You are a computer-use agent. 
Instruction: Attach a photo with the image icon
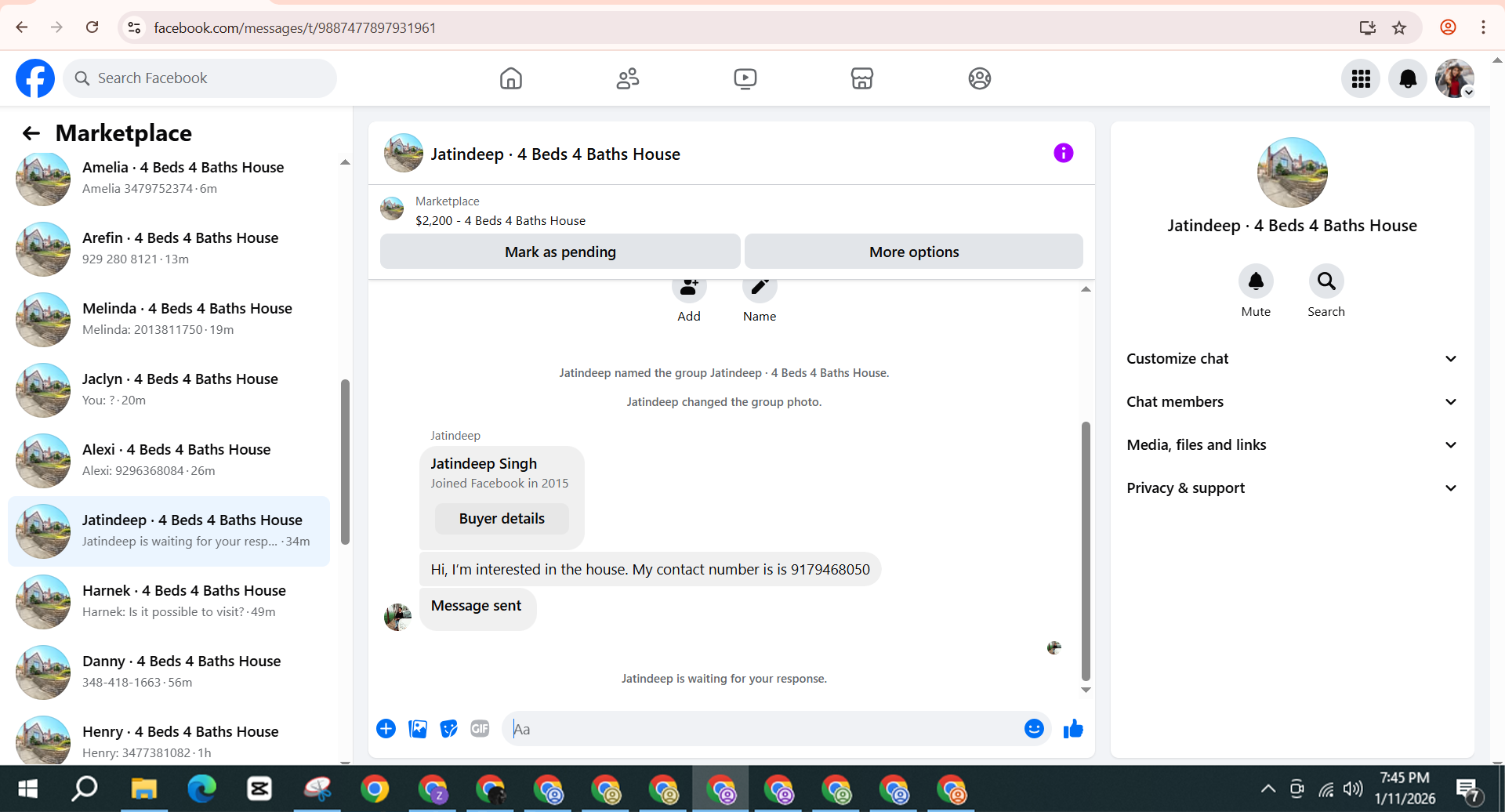418,729
